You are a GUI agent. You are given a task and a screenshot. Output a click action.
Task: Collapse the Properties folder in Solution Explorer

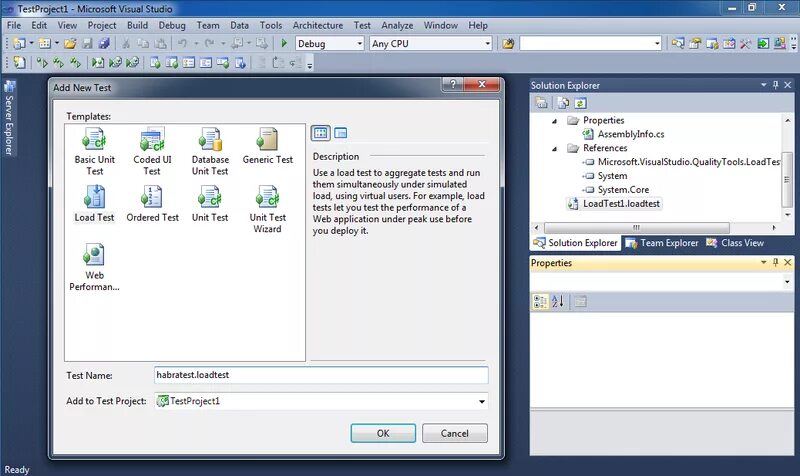[x=555, y=121]
